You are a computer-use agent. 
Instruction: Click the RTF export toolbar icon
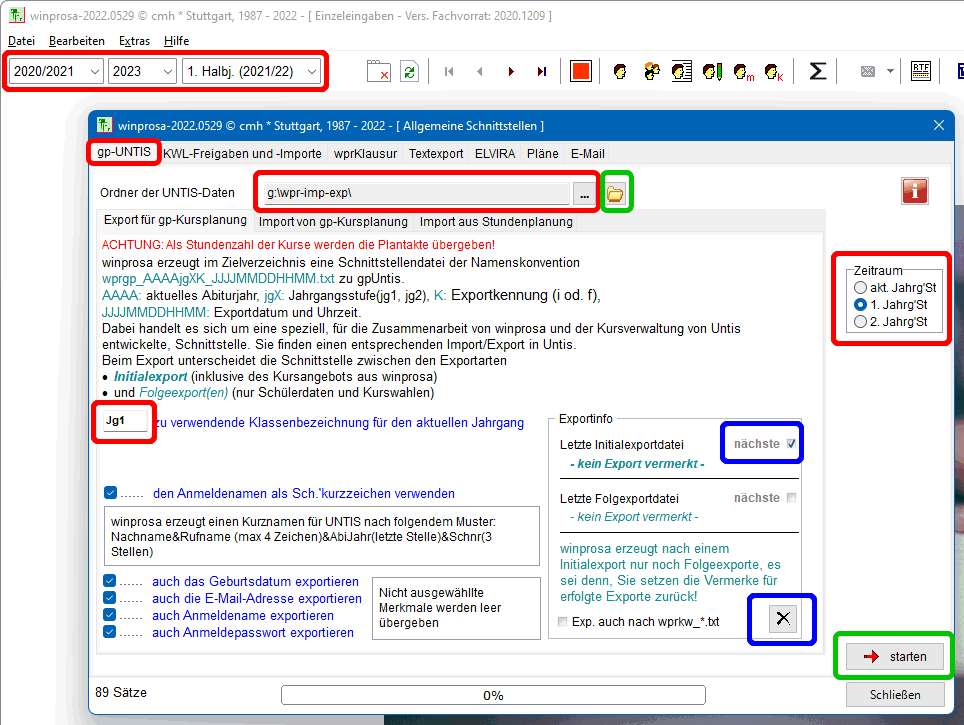point(920,71)
